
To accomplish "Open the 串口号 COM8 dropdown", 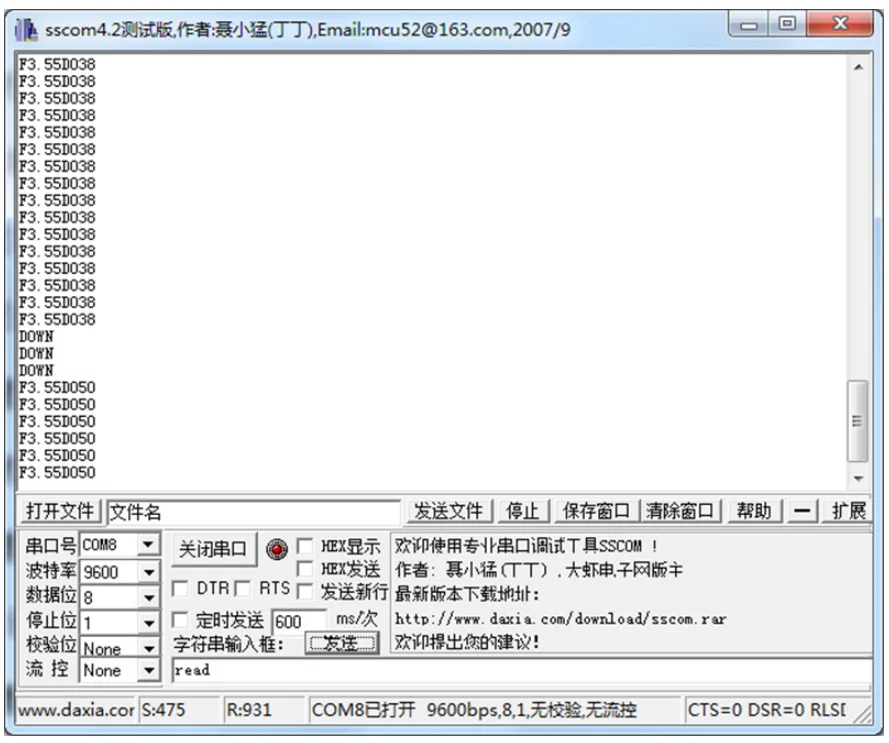I will [x=148, y=545].
